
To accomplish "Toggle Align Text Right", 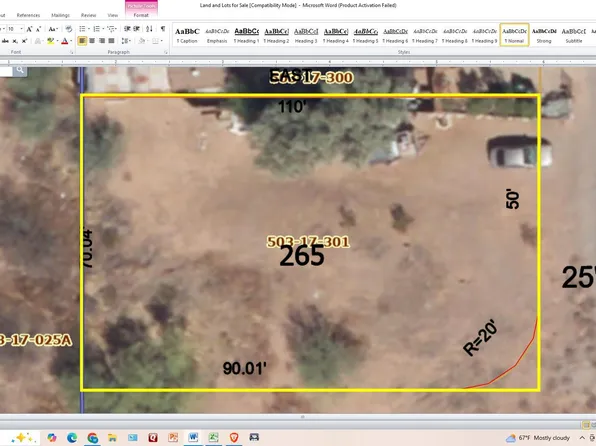I will coord(101,41).
